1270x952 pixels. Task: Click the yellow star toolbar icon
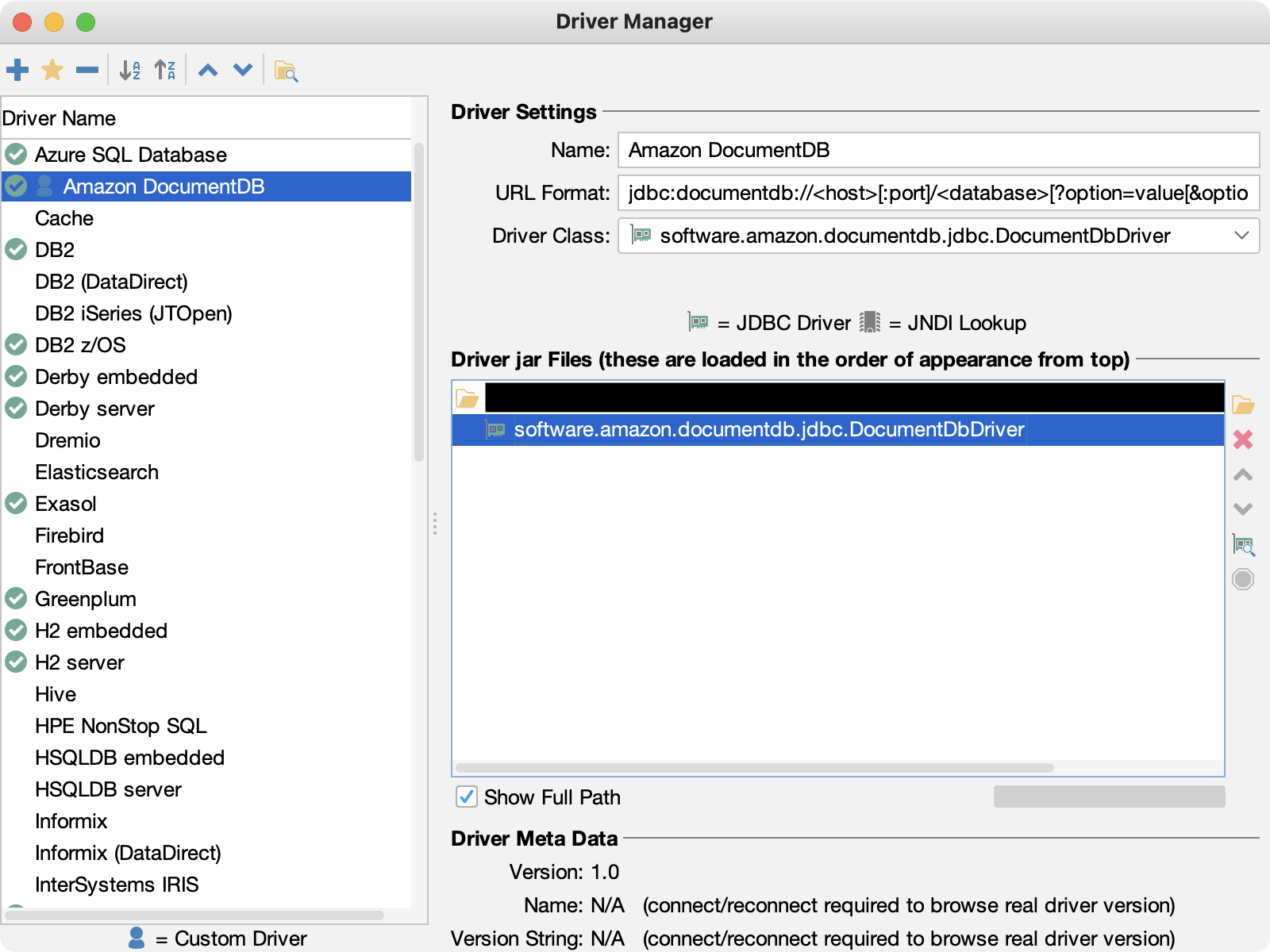click(x=52, y=70)
